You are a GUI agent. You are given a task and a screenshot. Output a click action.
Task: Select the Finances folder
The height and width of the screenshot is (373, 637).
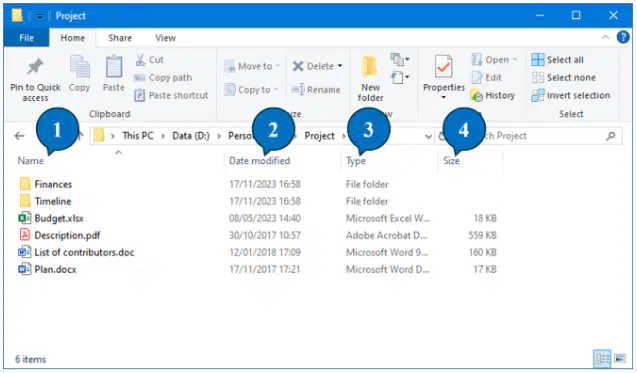click(x=53, y=184)
